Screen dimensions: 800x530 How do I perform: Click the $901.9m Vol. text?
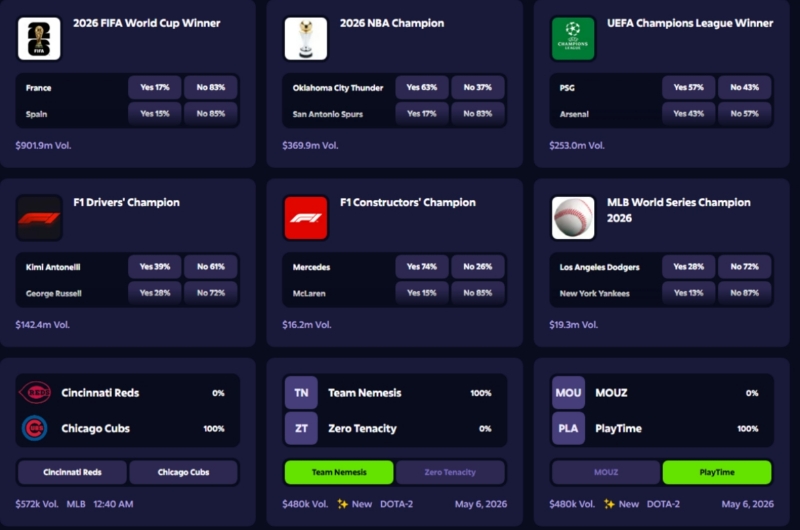(43, 145)
